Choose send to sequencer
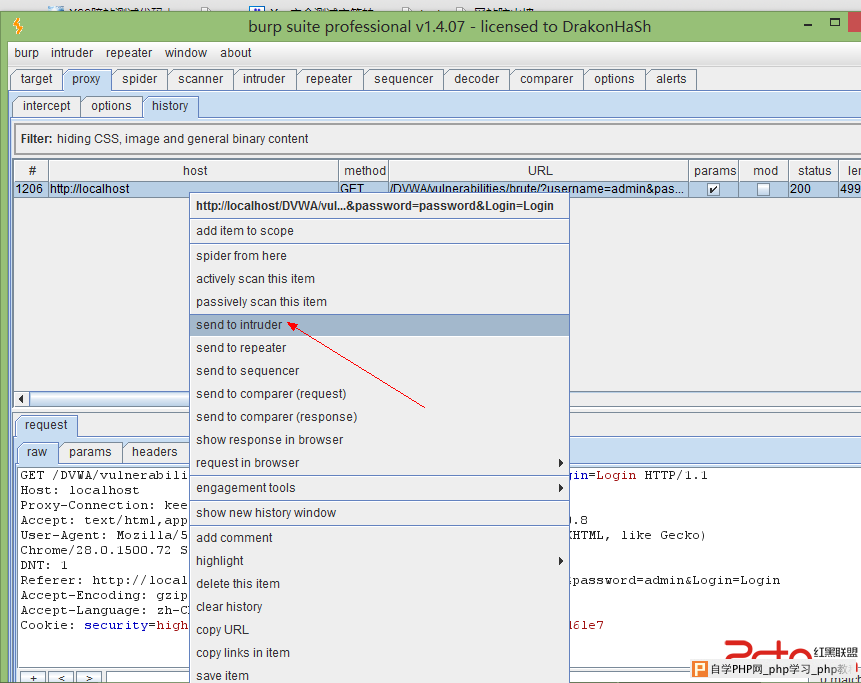 [379, 371]
